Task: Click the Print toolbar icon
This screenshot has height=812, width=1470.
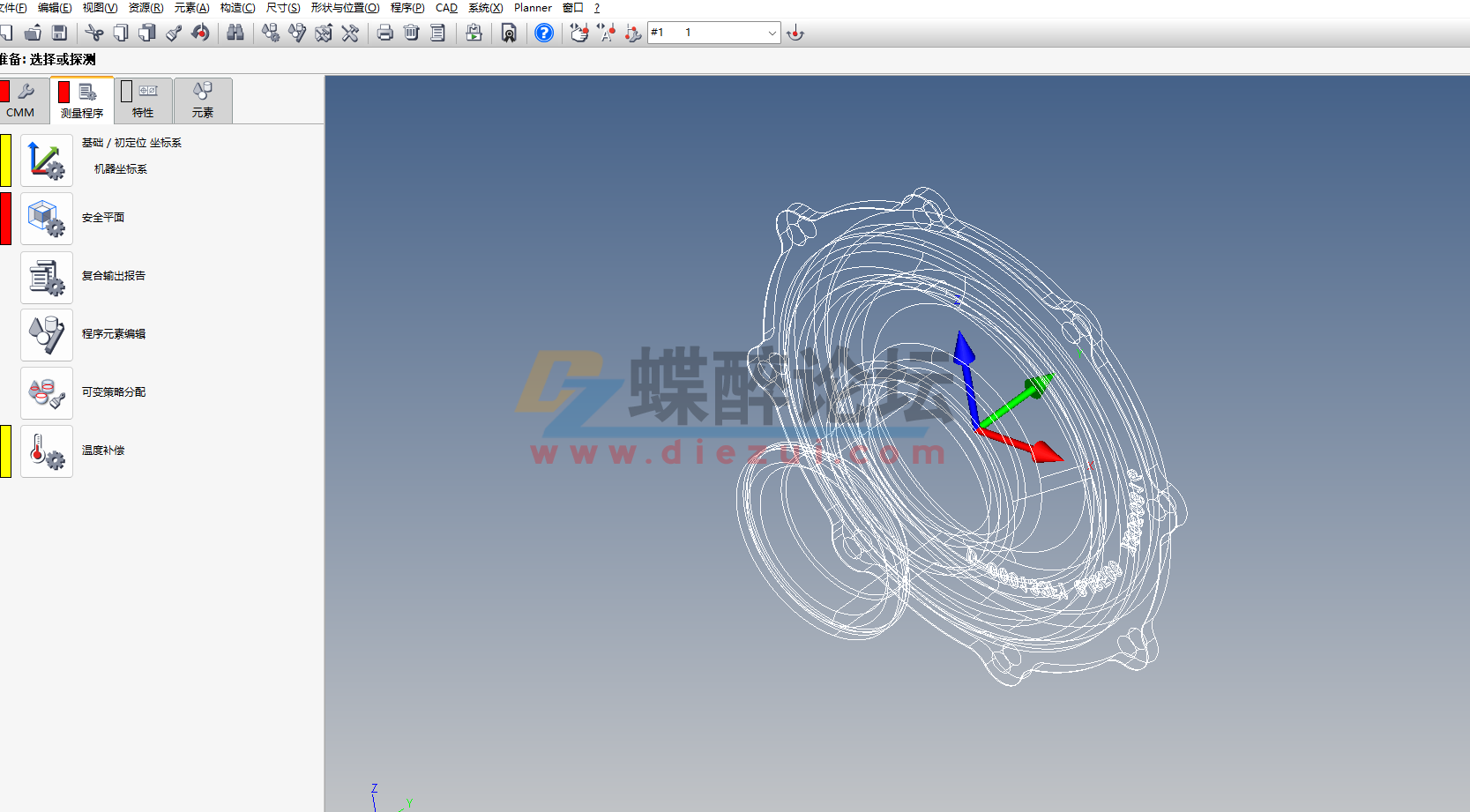Action: click(385, 33)
